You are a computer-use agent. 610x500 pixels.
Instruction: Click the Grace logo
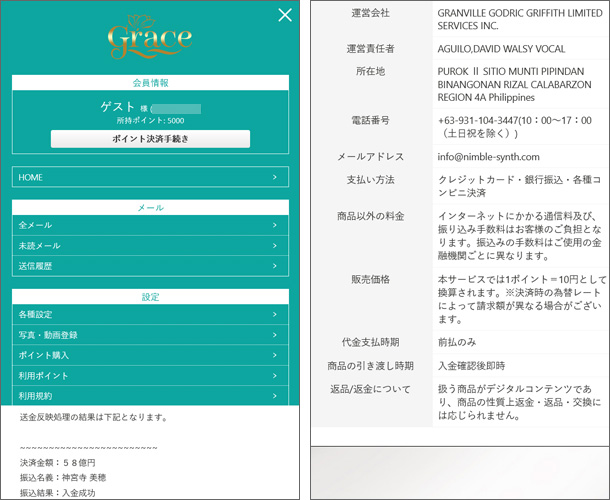pyautogui.click(x=150, y=37)
